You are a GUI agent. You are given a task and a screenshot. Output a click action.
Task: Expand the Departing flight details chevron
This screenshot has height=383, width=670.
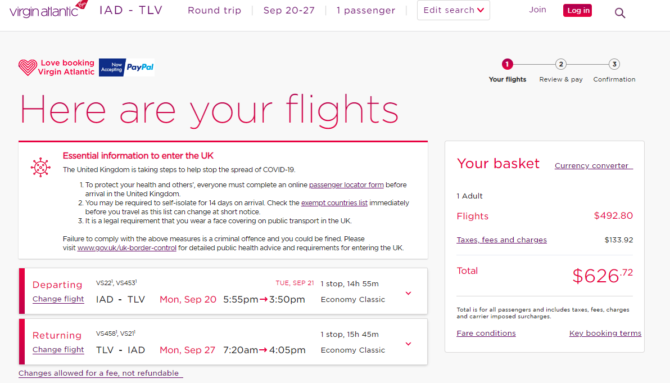pyautogui.click(x=408, y=293)
